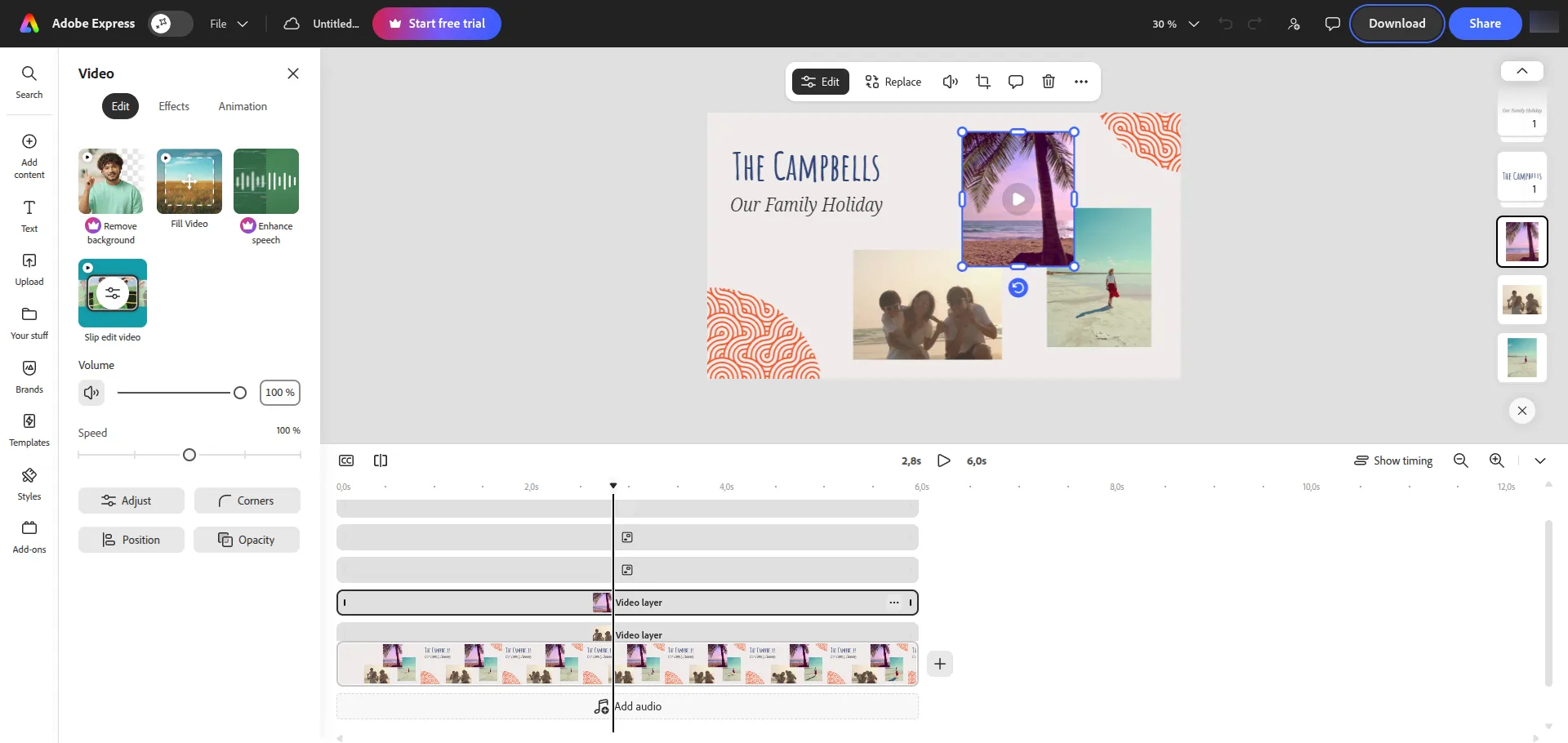Open the Templates panel

click(x=29, y=430)
